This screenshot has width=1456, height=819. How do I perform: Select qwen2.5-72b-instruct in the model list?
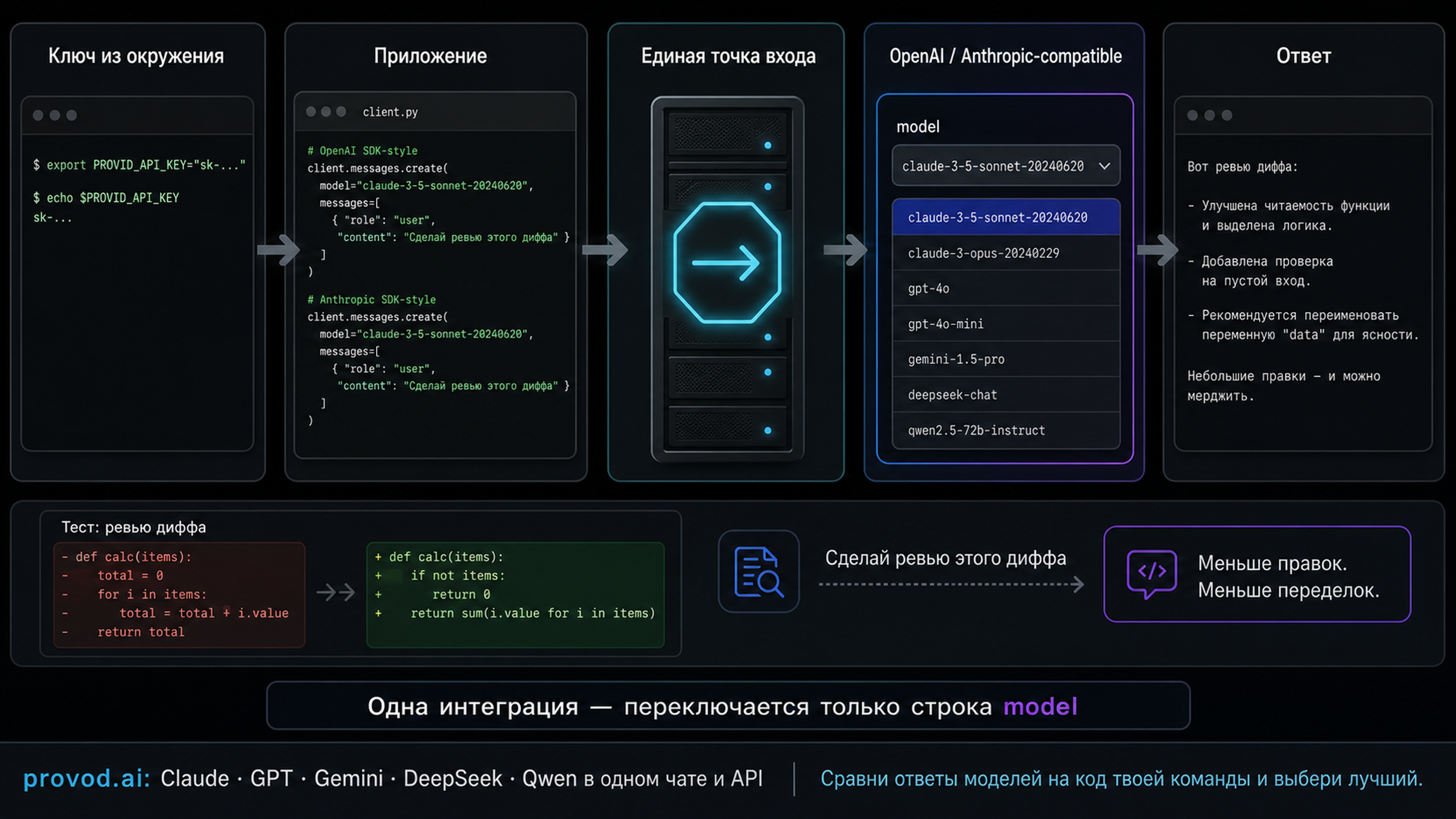coord(1006,430)
